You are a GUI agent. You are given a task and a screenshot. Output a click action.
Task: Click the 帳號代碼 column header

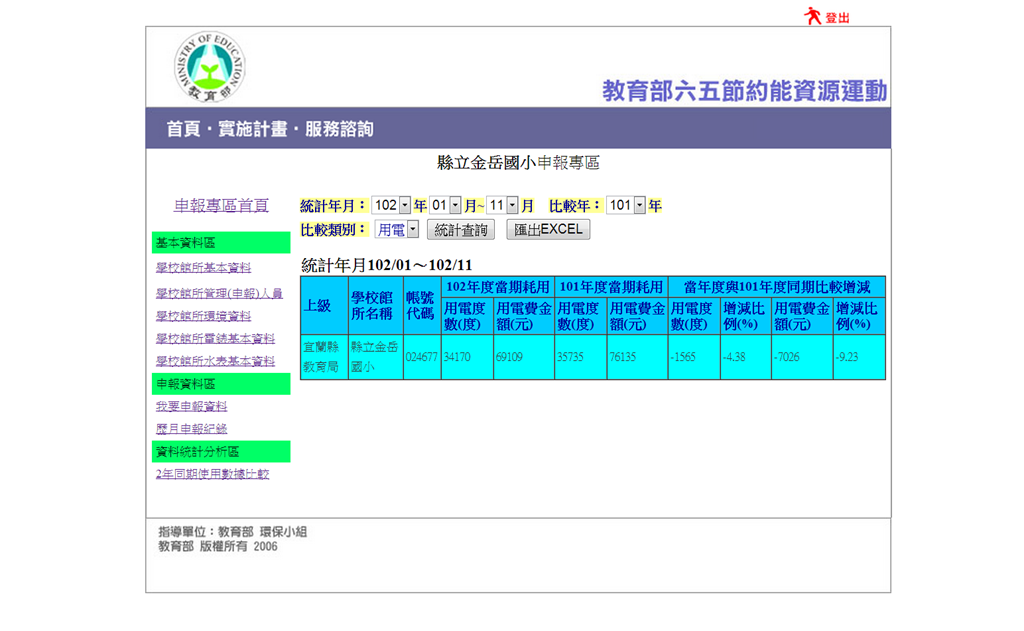pos(422,306)
